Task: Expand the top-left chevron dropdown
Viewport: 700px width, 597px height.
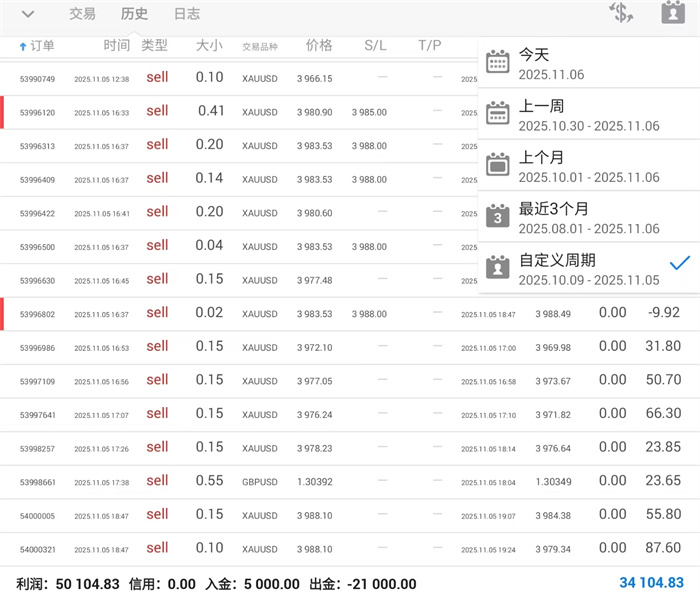Action: (28, 14)
